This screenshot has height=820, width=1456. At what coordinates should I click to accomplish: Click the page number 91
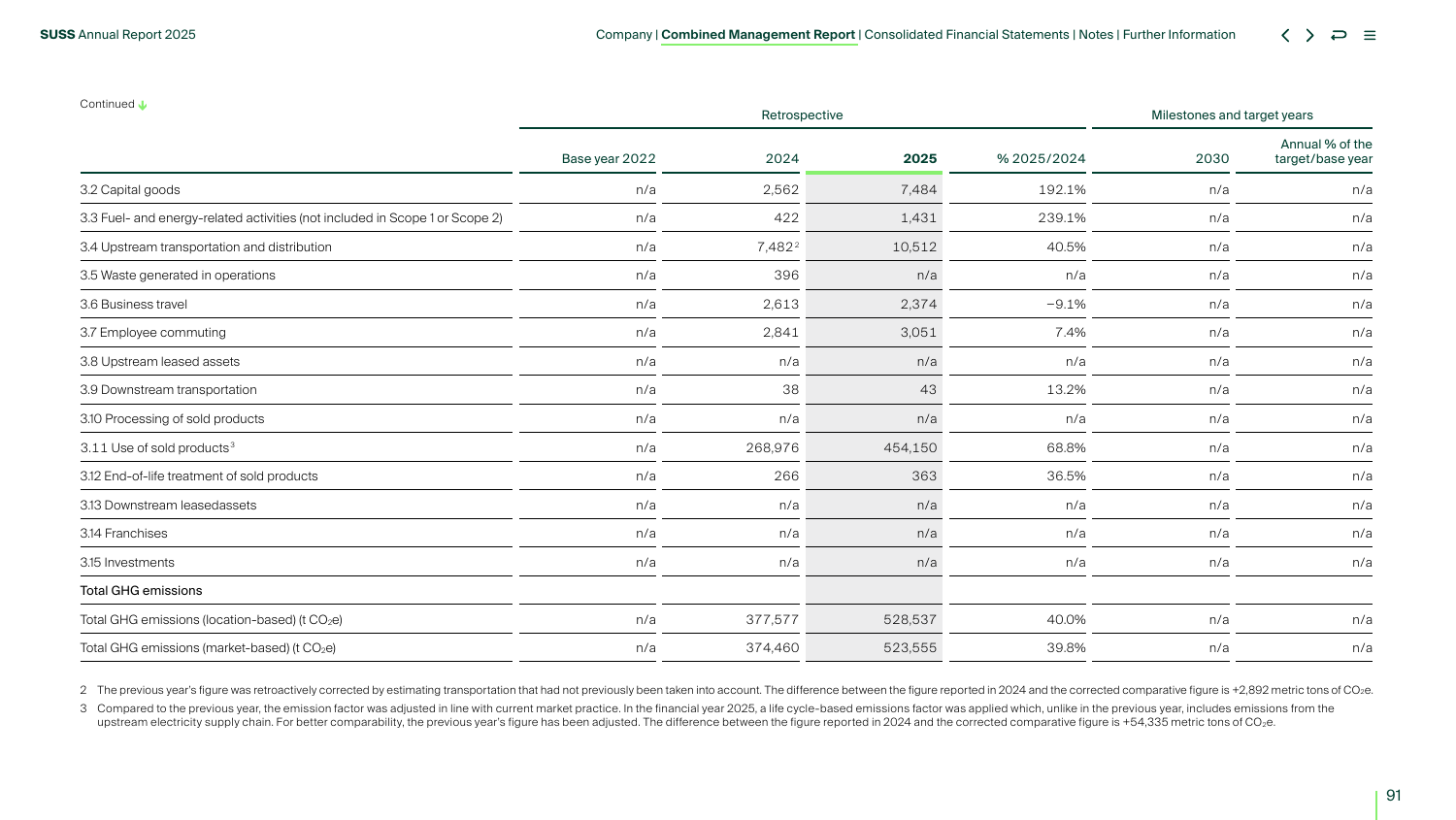pyautogui.click(x=1394, y=796)
